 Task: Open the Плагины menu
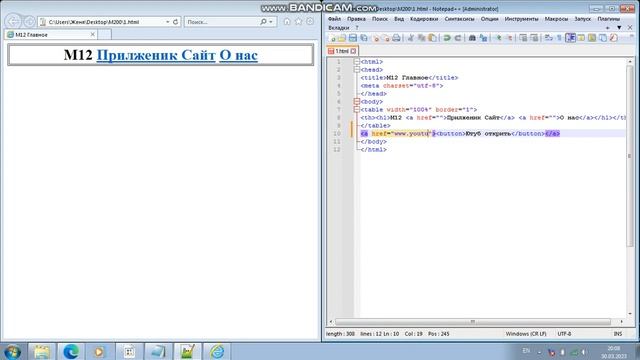(608, 19)
